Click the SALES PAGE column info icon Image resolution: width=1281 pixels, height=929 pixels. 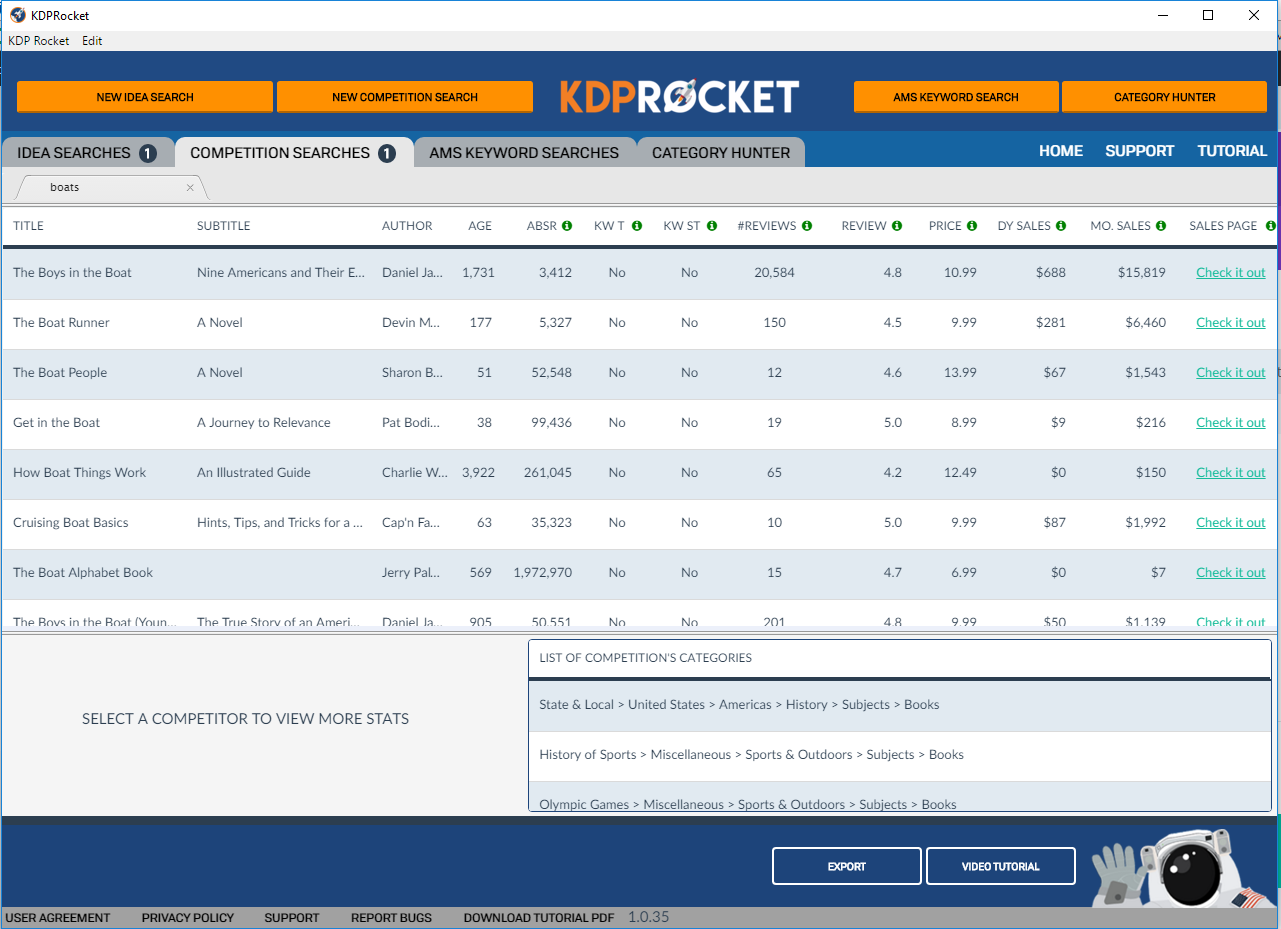point(1271,226)
